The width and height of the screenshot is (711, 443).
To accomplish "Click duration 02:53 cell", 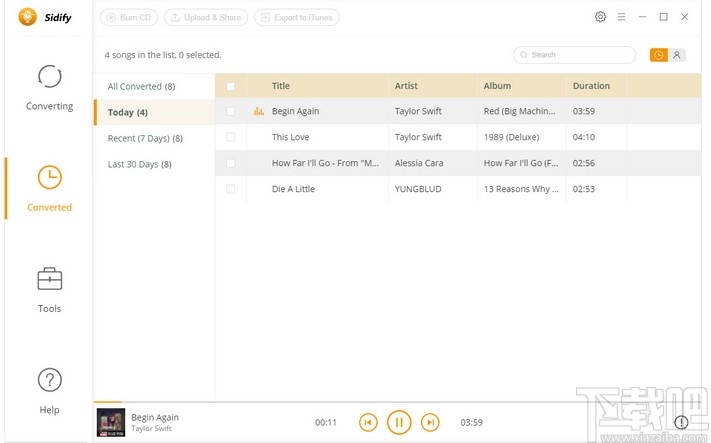I will (x=584, y=189).
